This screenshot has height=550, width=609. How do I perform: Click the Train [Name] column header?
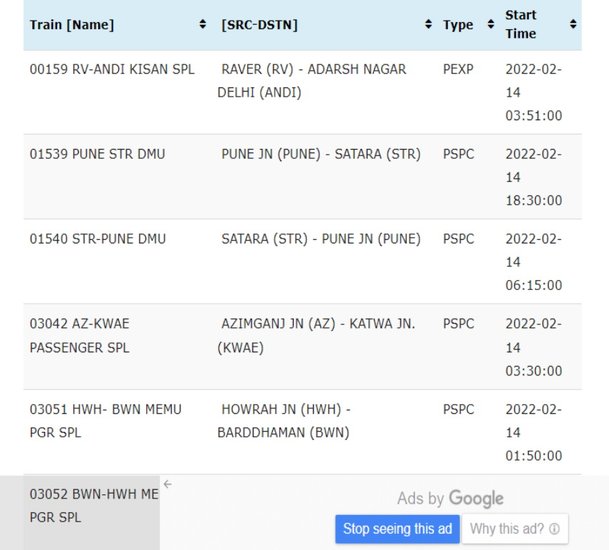[x=72, y=25]
